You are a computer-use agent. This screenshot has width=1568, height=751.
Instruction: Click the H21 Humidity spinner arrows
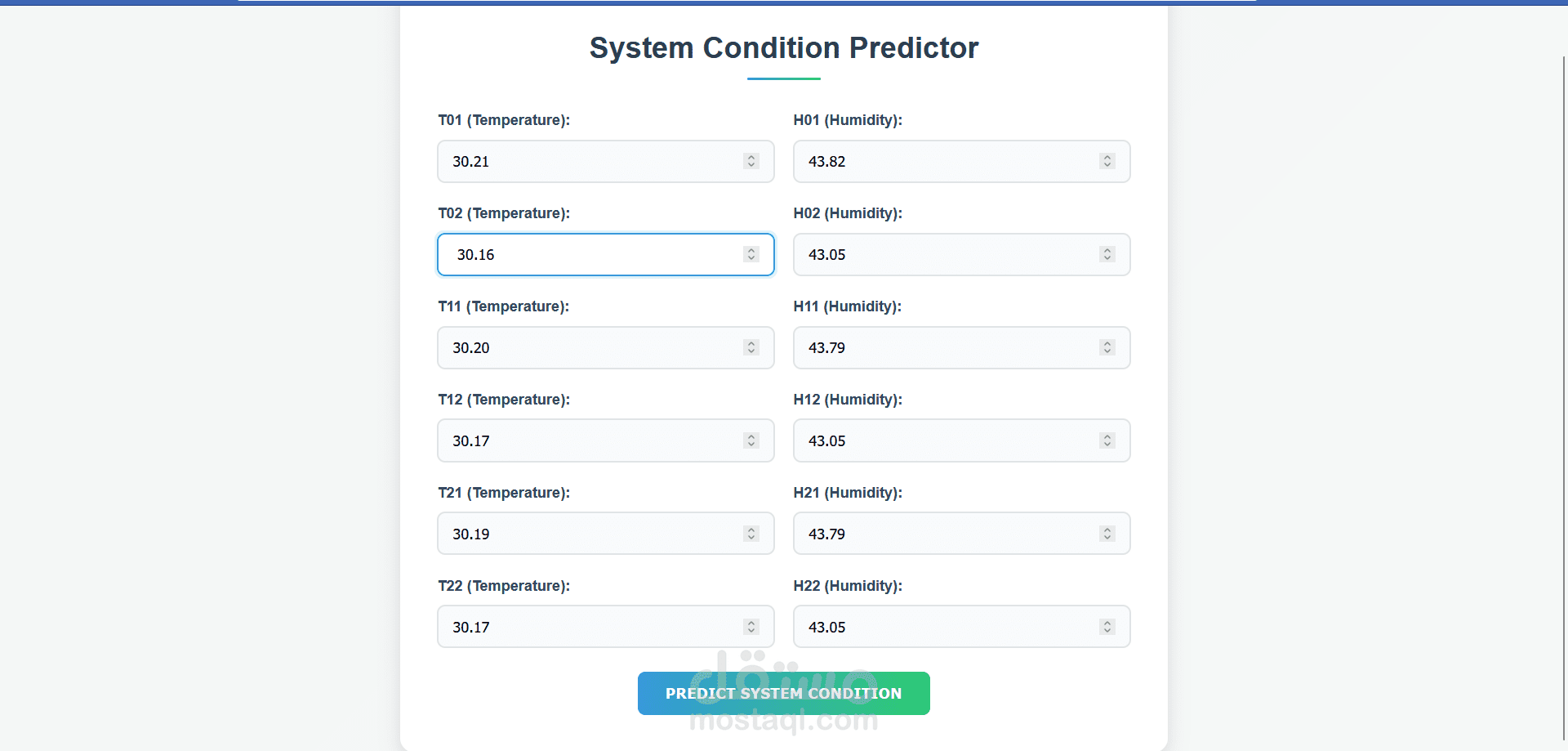pos(1107,534)
